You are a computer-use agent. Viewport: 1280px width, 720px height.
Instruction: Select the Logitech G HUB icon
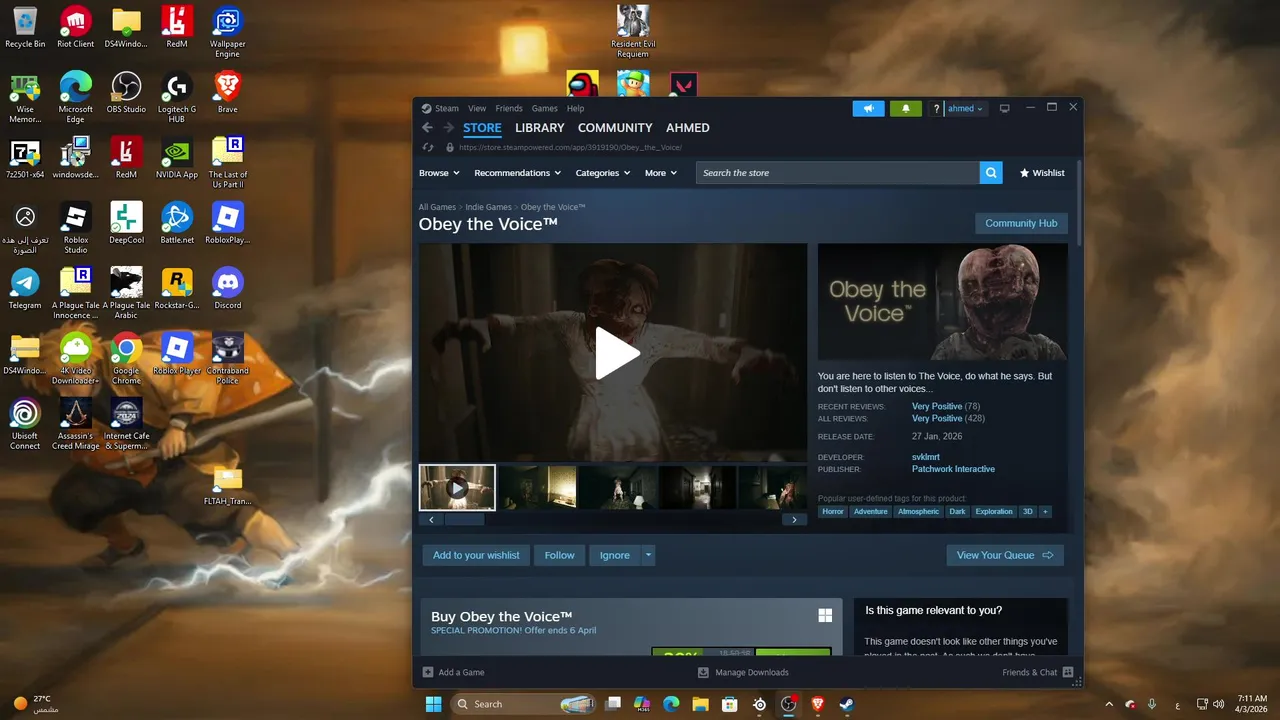pyautogui.click(x=177, y=97)
